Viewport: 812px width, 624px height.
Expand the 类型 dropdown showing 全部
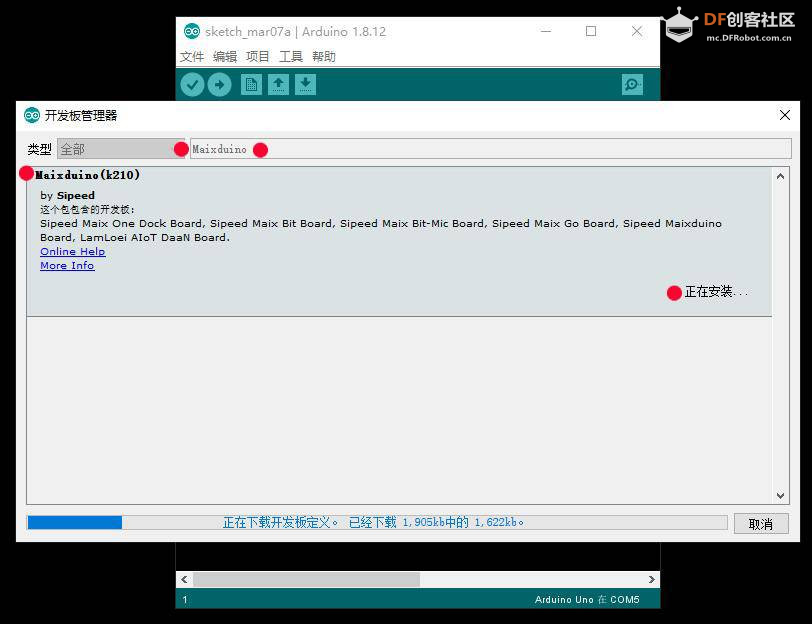(121, 149)
